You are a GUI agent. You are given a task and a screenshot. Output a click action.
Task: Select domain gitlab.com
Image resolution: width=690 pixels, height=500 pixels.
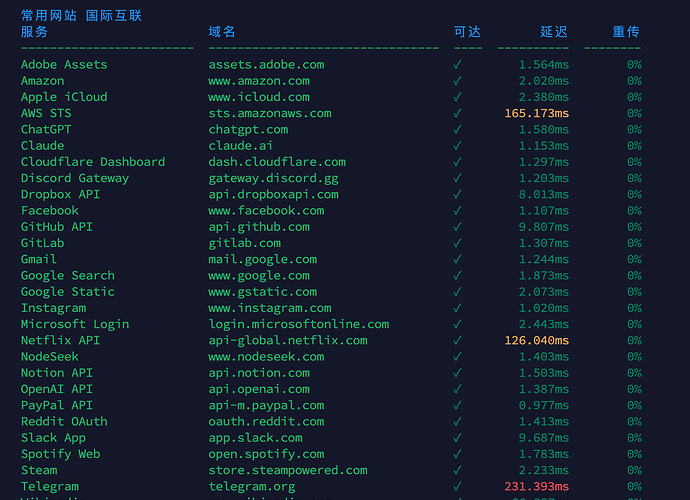tap(244, 243)
